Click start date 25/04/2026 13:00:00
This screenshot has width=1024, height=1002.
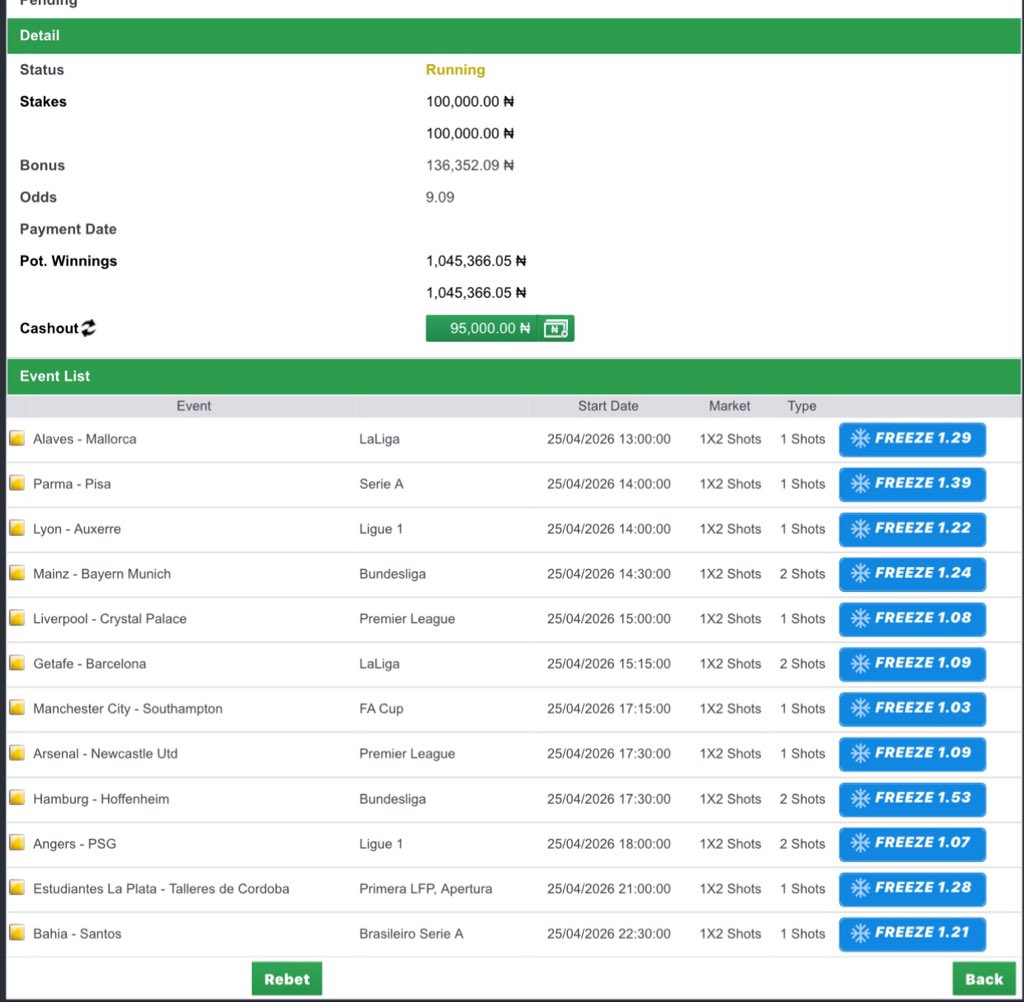point(609,439)
